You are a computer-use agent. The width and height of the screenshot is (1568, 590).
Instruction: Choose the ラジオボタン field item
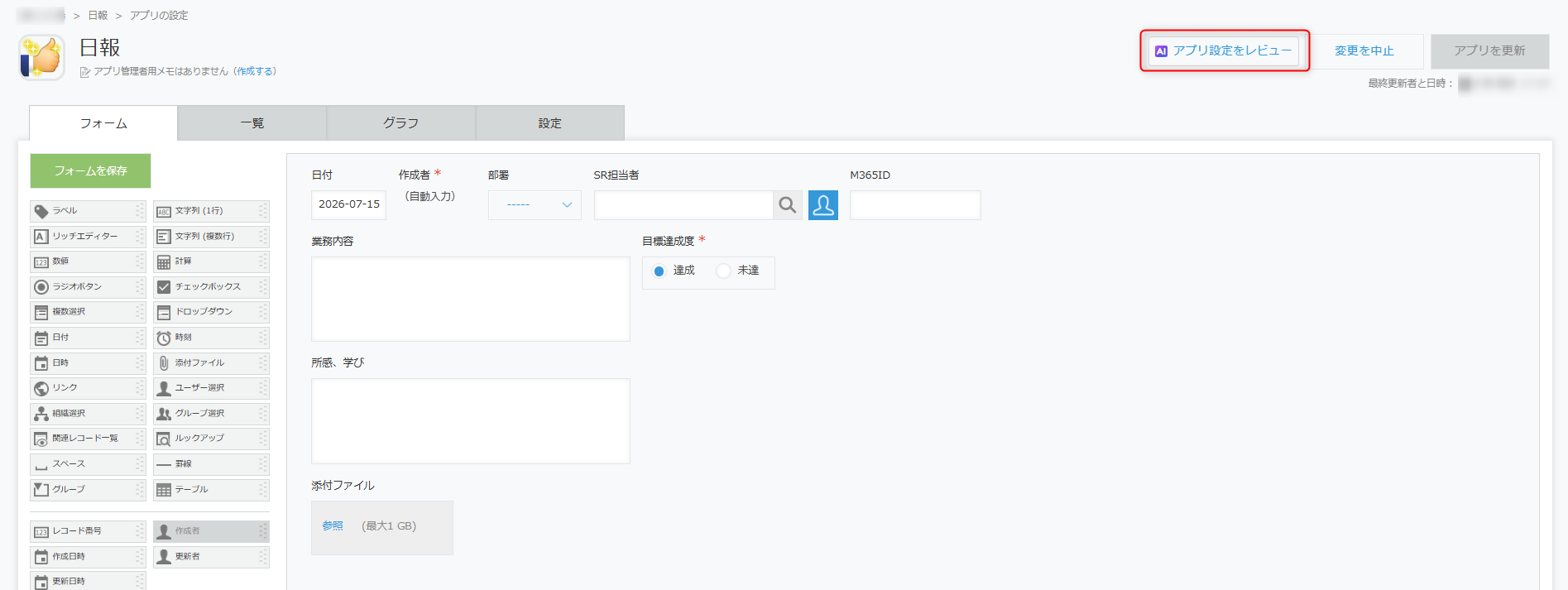click(88, 287)
